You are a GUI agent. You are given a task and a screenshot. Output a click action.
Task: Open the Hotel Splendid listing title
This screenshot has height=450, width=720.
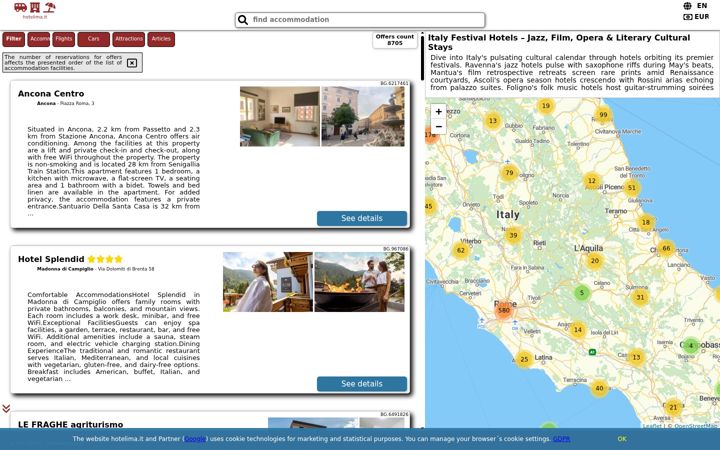click(x=51, y=259)
